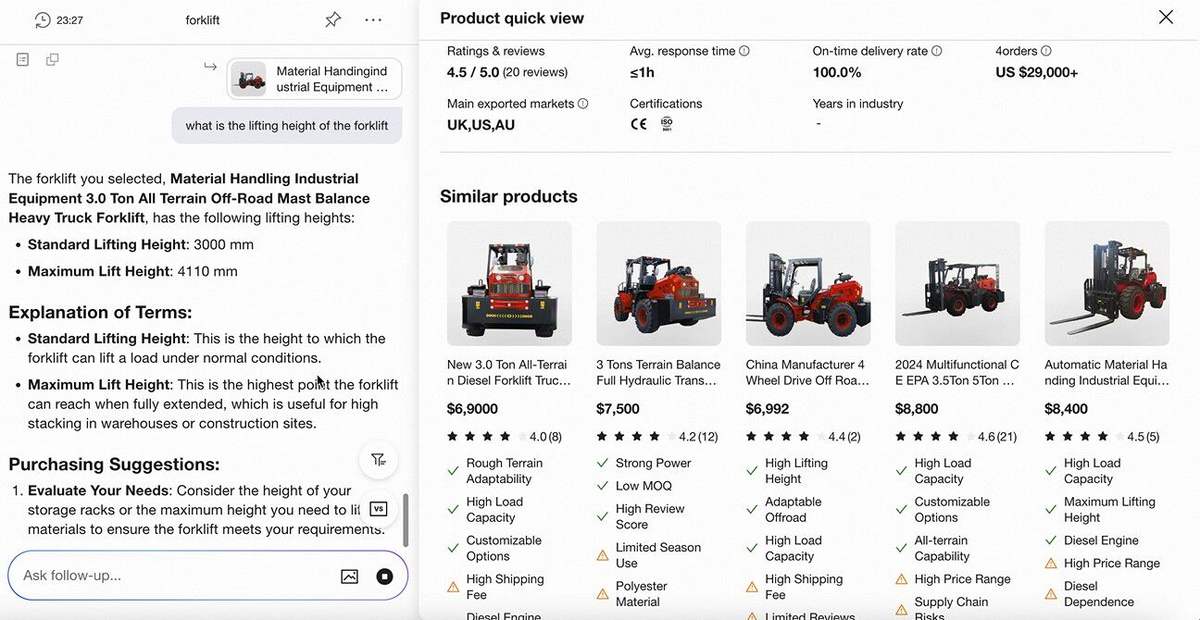Click info icon beside Avg. response time
The width and height of the screenshot is (1200, 620).
click(x=744, y=51)
